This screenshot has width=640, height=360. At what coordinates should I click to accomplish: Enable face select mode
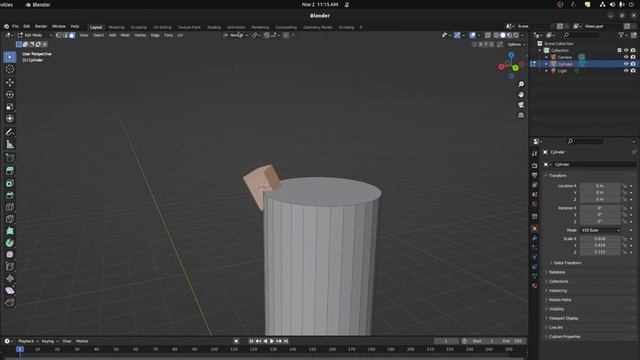tap(72, 36)
